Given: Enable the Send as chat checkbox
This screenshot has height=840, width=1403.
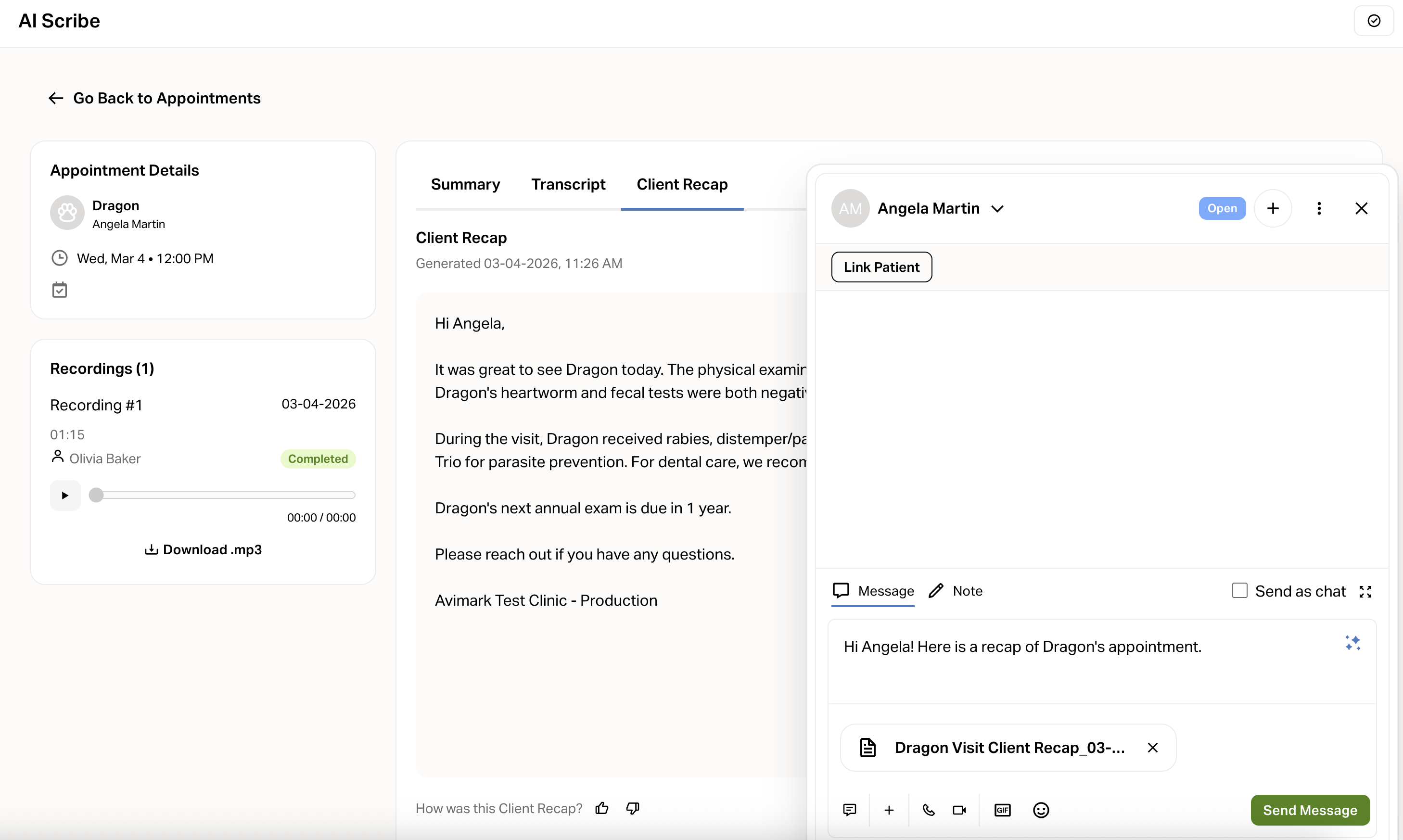Looking at the screenshot, I should (x=1239, y=590).
